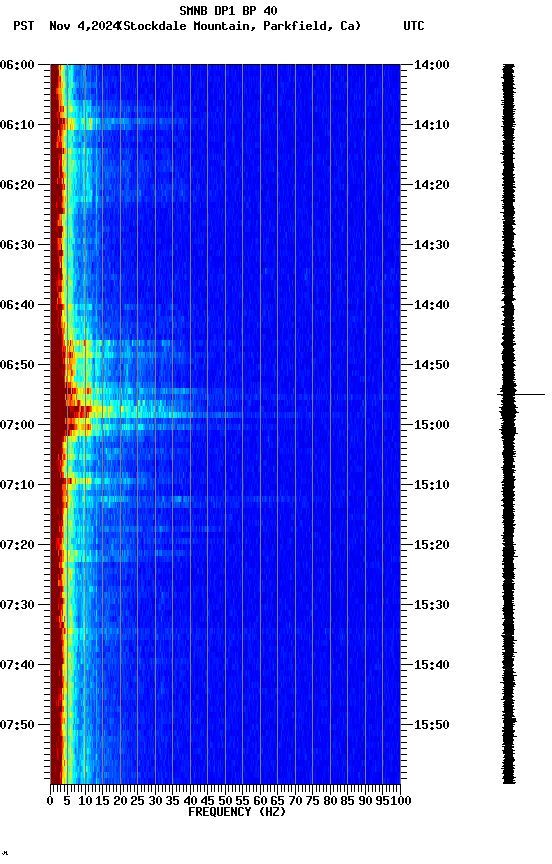Click the 07:00 PST time label
This screenshot has width=552, height=864.
point(17,425)
